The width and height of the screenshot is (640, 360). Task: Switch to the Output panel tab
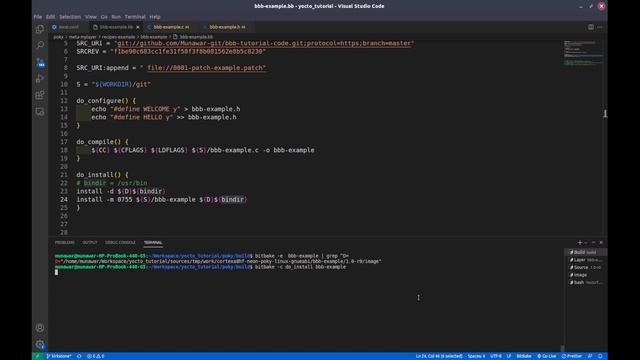(x=90, y=242)
